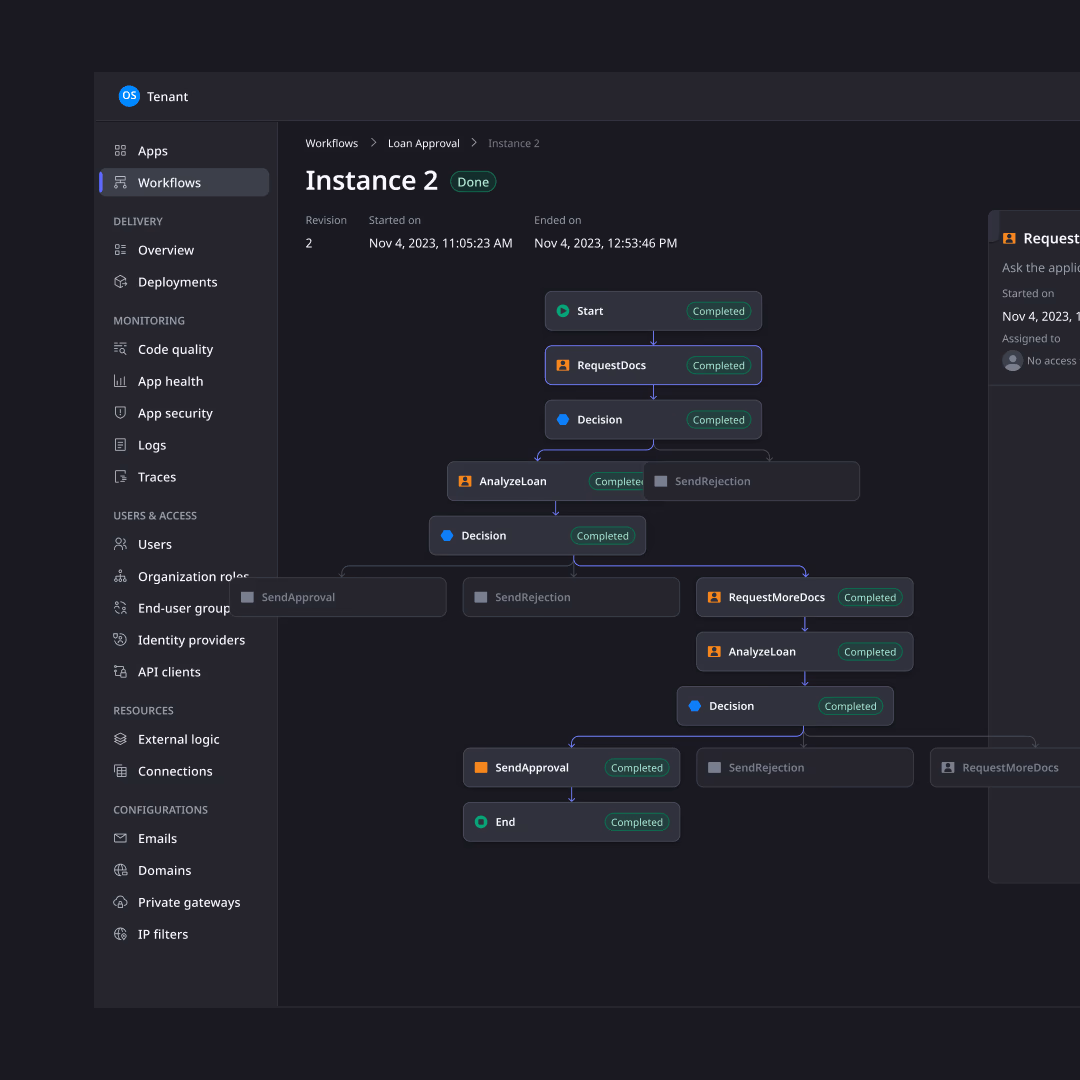This screenshot has width=1080, height=1080.
Task: Click the No access avatar in the details panel
Action: pos(1012,361)
